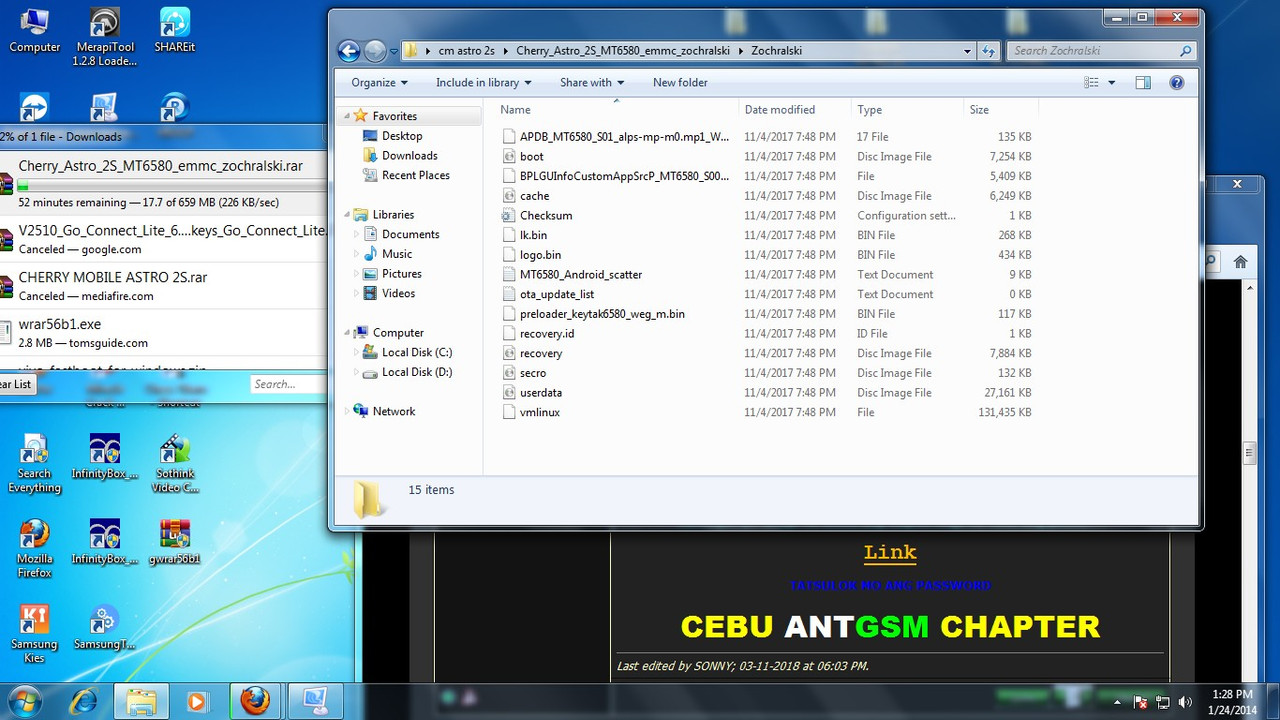This screenshot has height=720, width=1280.
Task: Open the Explorer help question-mark icon
Action: pyautogui.click(x=1177, y=83)
